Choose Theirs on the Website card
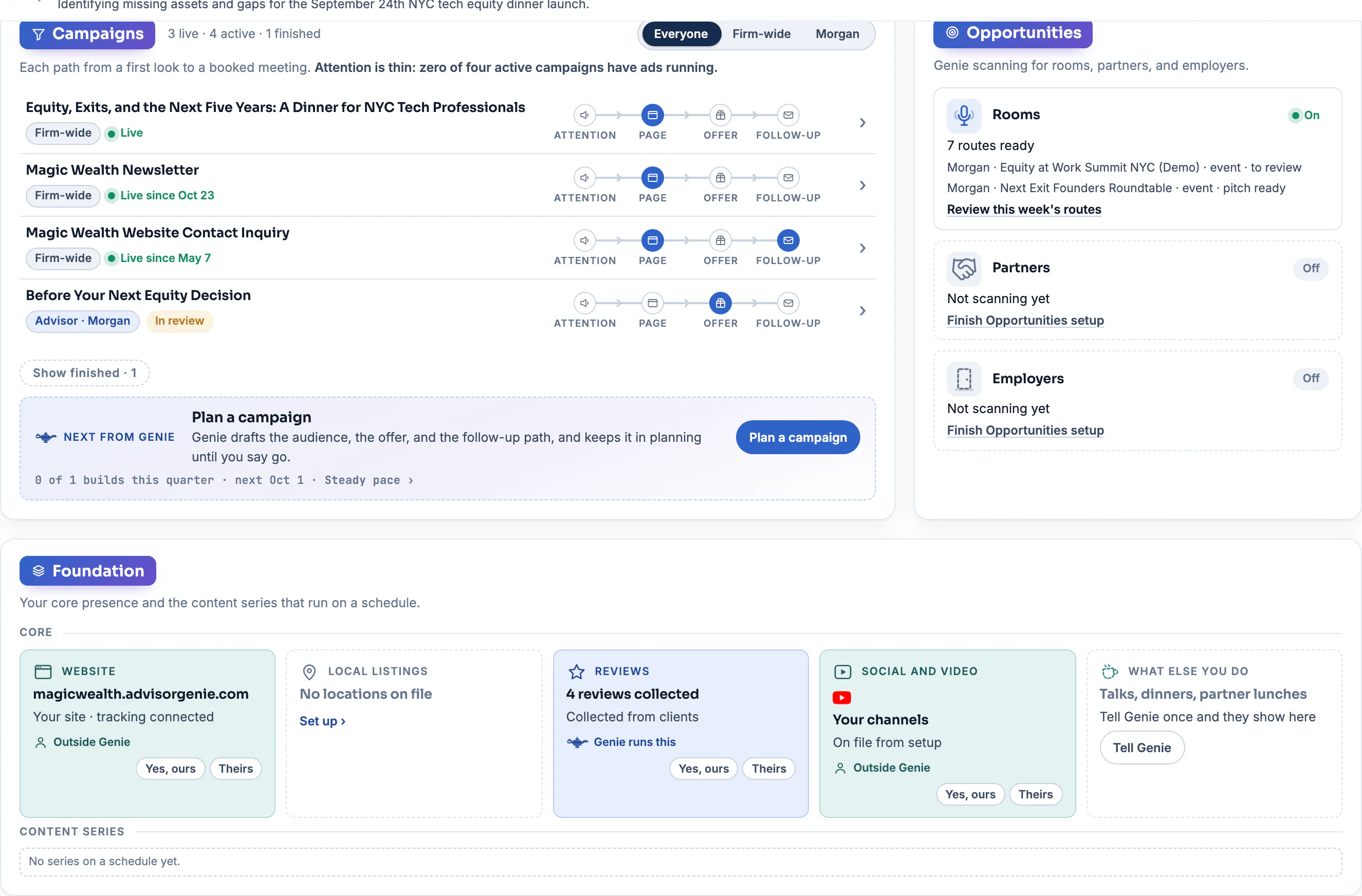 click(x=235, y=769)
